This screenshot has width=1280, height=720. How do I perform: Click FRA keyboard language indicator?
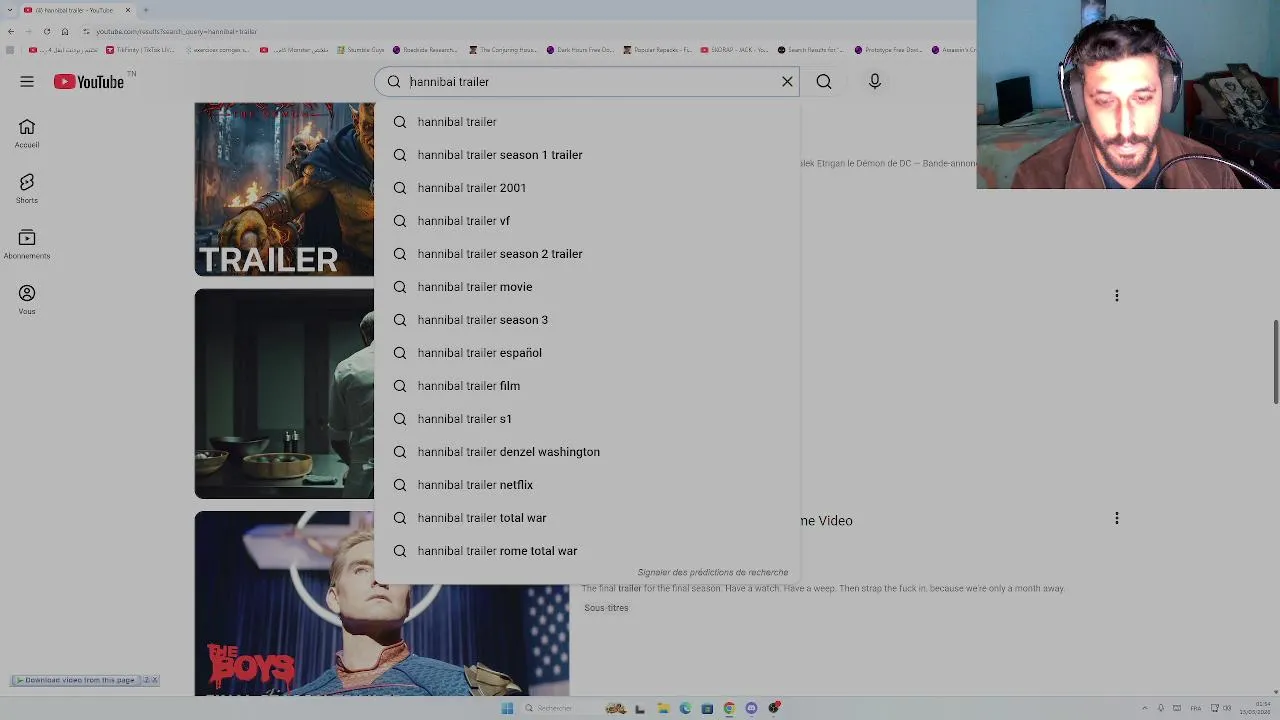click(1195, 708)
